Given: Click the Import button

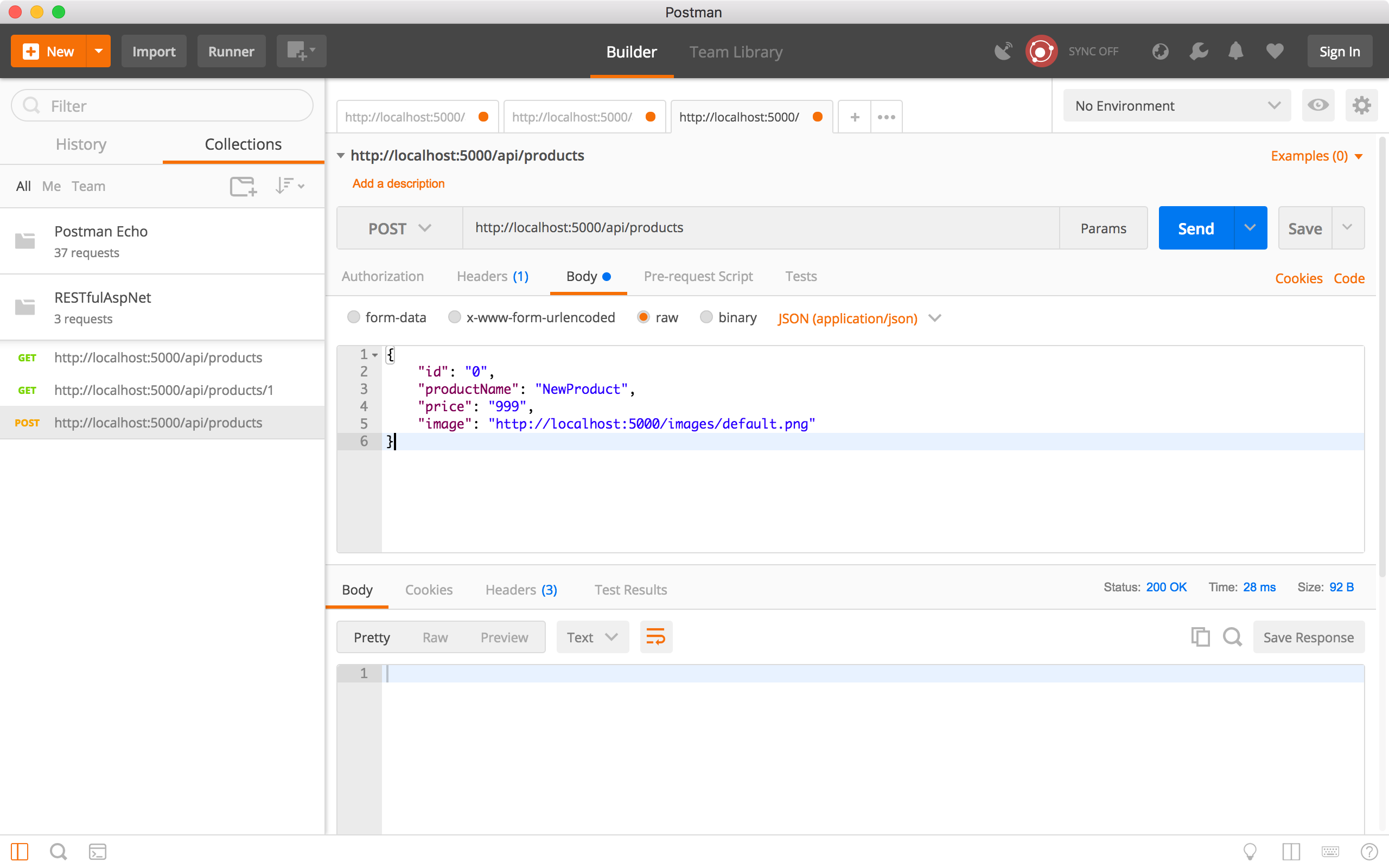Looking at the screenshot, I should click(x=154, y=51).
